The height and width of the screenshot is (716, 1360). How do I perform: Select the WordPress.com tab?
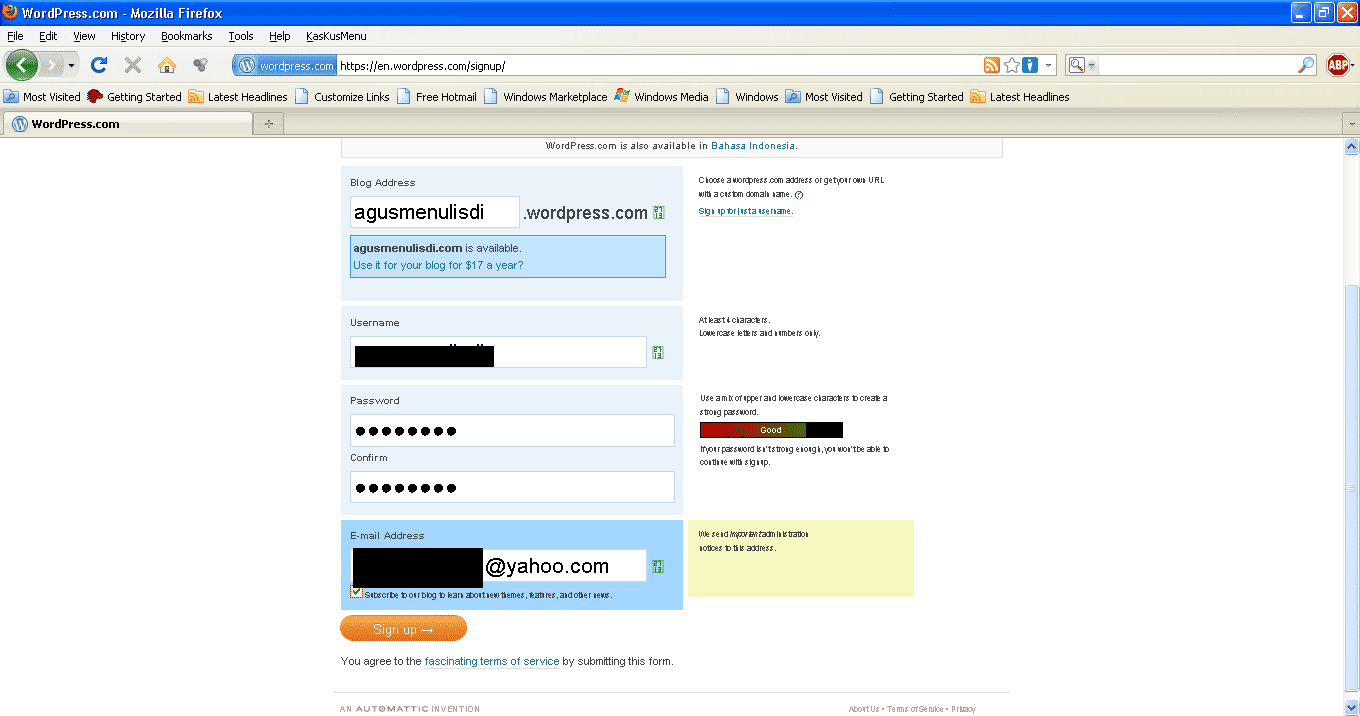click(128, 124)
